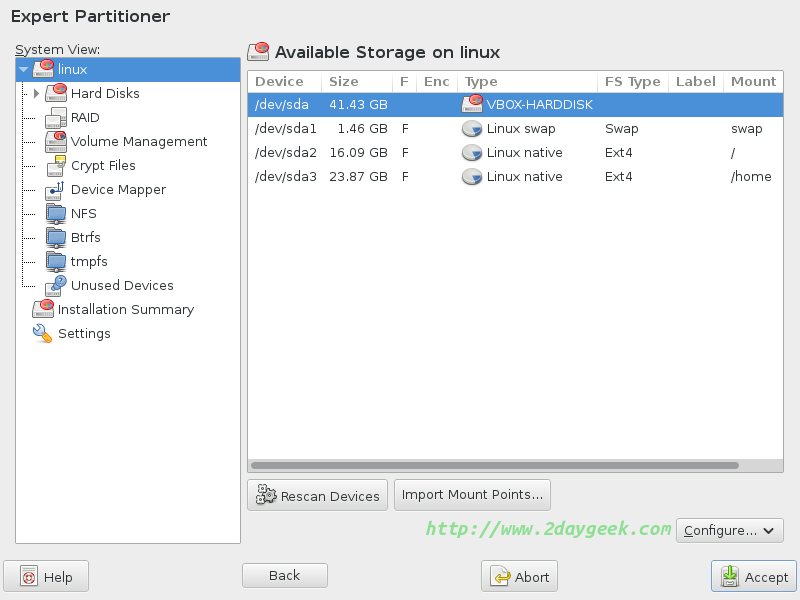Select the tmpfs tree entry
This screenshot has width=800, height=600.
click(x=89, y=262)
